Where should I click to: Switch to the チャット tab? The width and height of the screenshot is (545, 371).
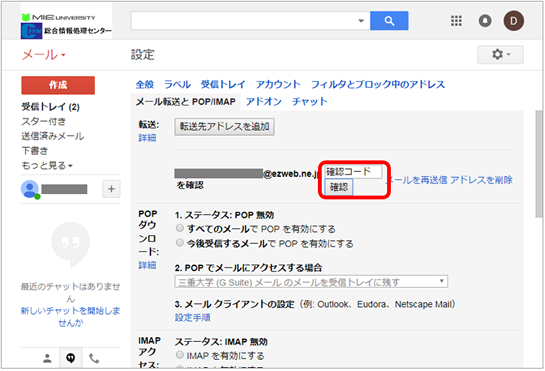click(310, 102)
